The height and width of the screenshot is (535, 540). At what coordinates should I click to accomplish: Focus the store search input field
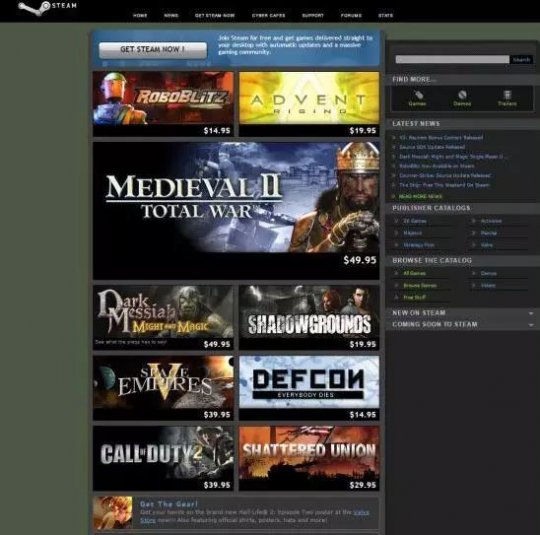452,60
